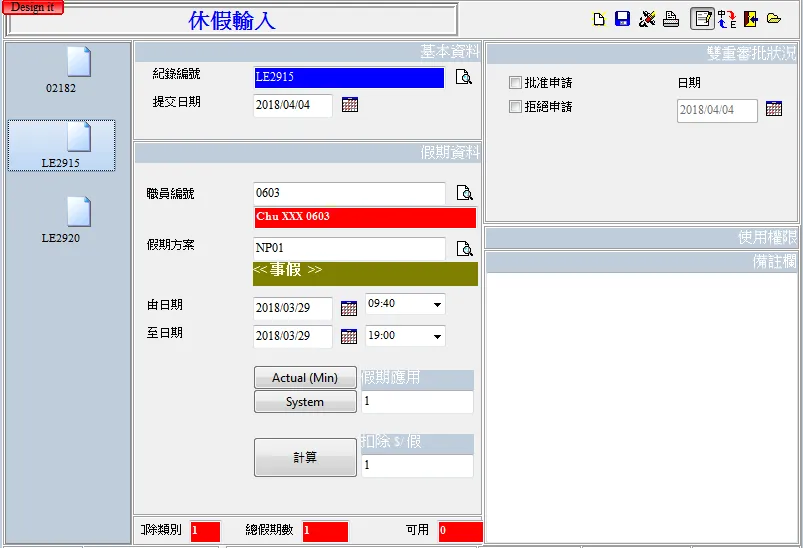Viewport: 803px width, 548px height.
Task: Expand the 19:00 end time dropdown
Action: (437, 337)
